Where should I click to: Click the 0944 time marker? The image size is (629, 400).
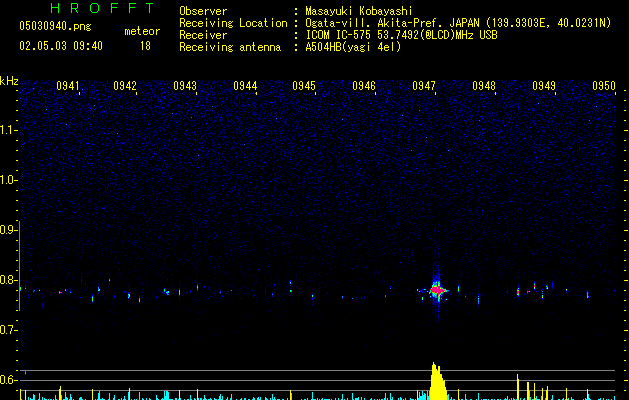pos(245,86)
